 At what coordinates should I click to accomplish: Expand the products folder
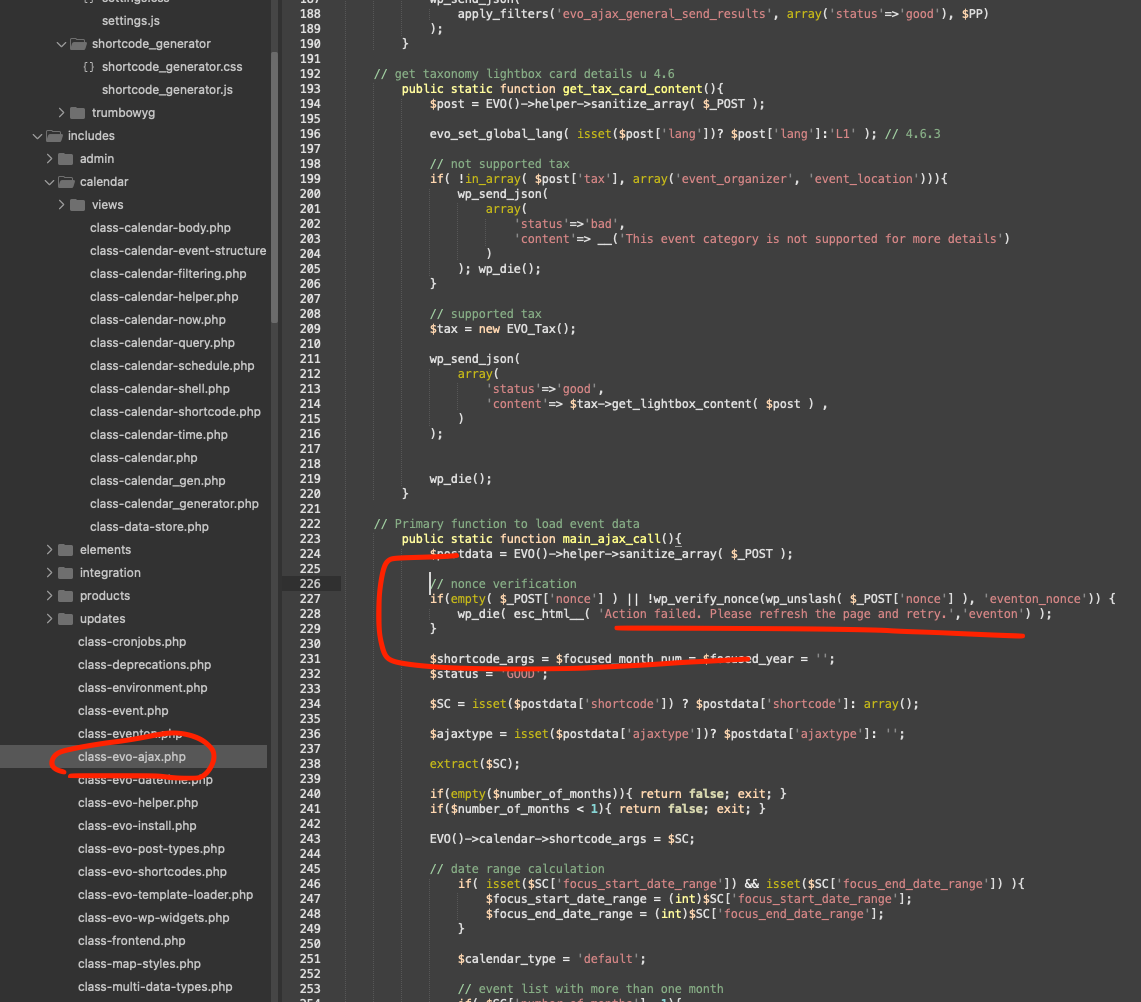[x=49, y=596]
